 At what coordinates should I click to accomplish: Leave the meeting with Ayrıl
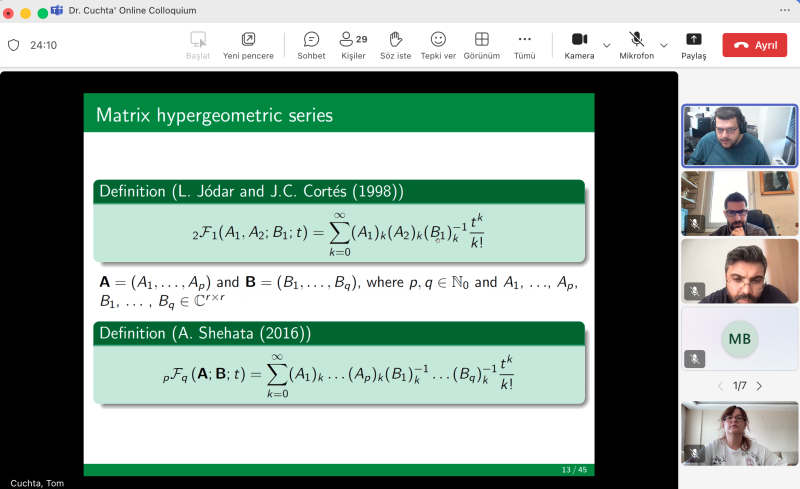[x=754, y=45]
